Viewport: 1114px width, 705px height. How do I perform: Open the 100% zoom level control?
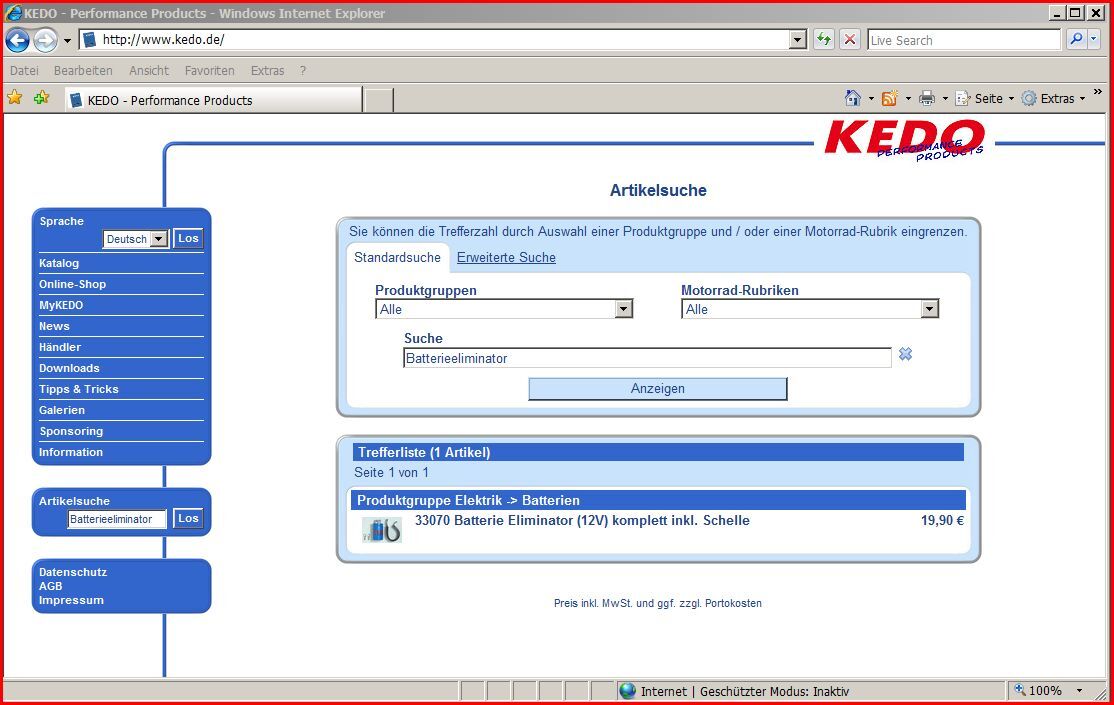pyautogui.click(x=1048, y=690)
